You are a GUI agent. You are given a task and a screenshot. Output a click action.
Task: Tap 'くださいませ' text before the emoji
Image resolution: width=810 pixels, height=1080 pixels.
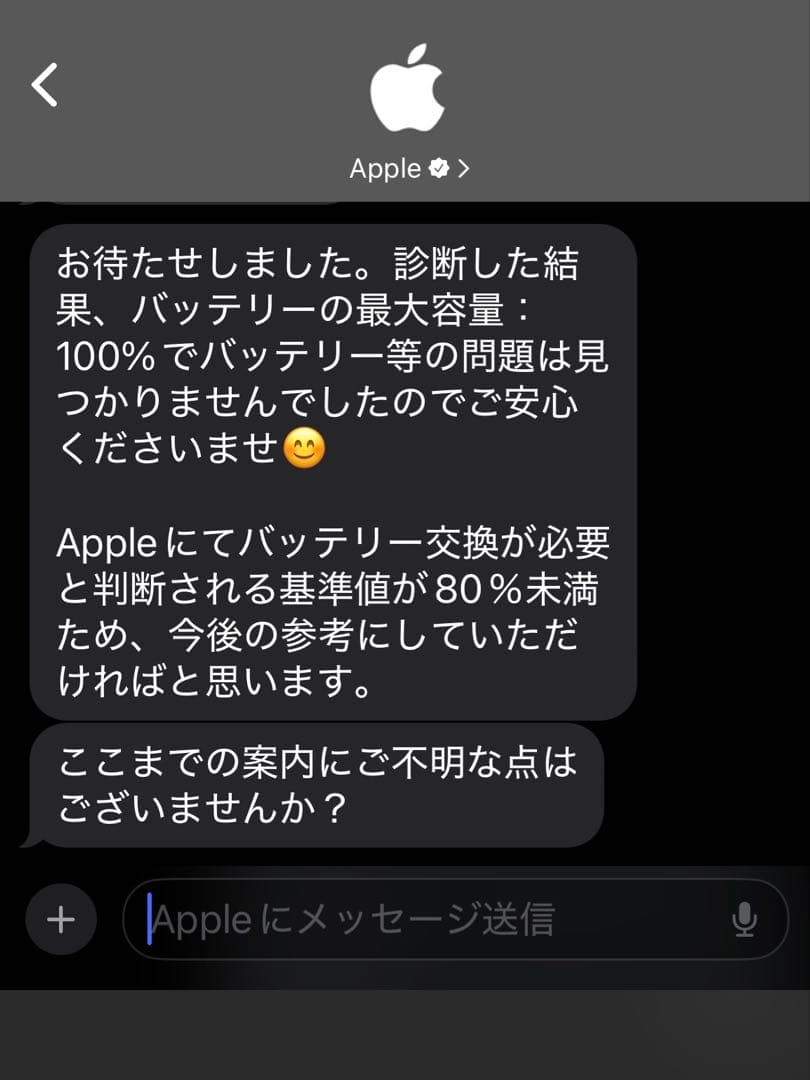tap(168, 448)
